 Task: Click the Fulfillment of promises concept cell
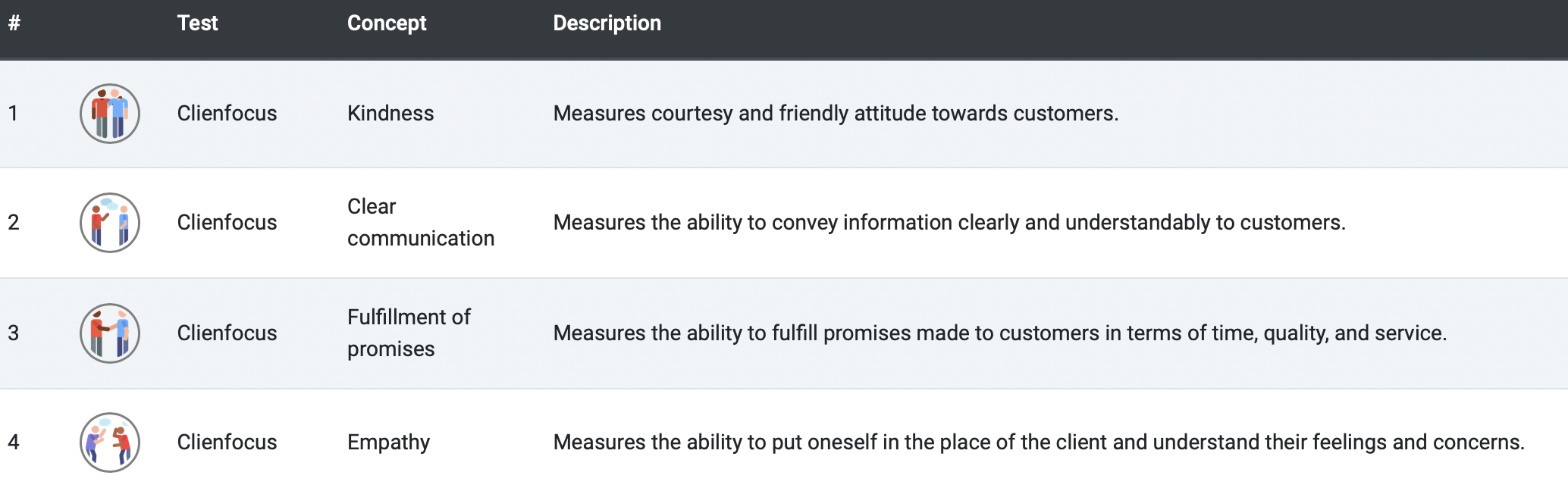pyautogui.click(x=409, y=333)
